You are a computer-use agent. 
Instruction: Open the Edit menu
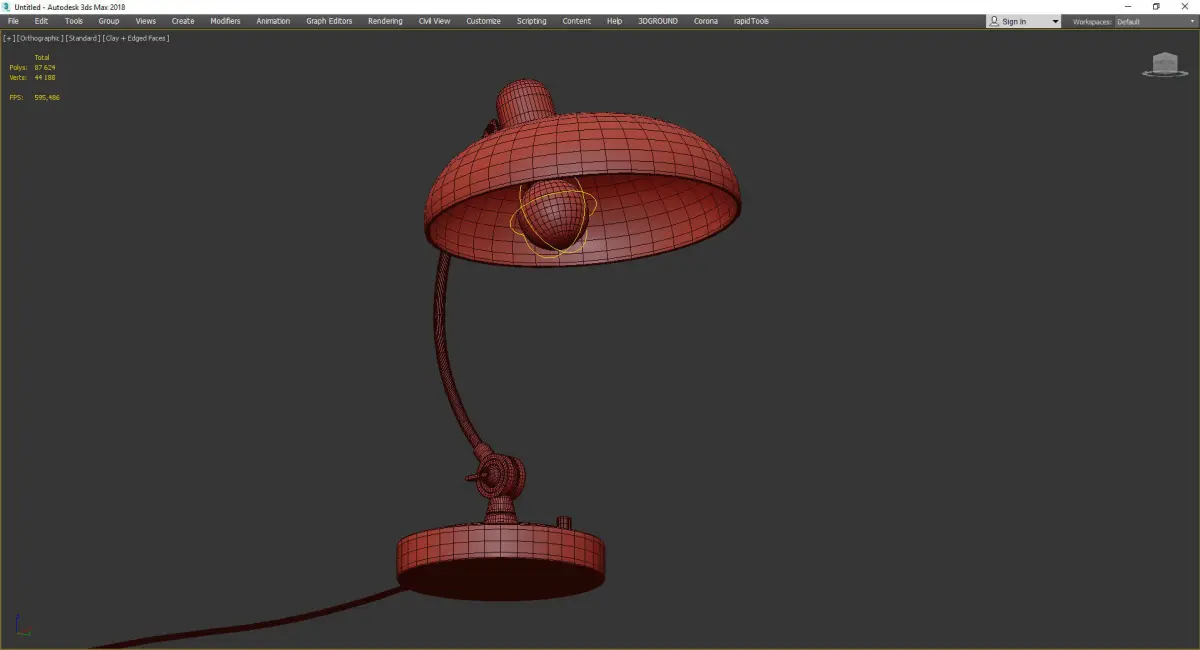click(x=41, y=21)
